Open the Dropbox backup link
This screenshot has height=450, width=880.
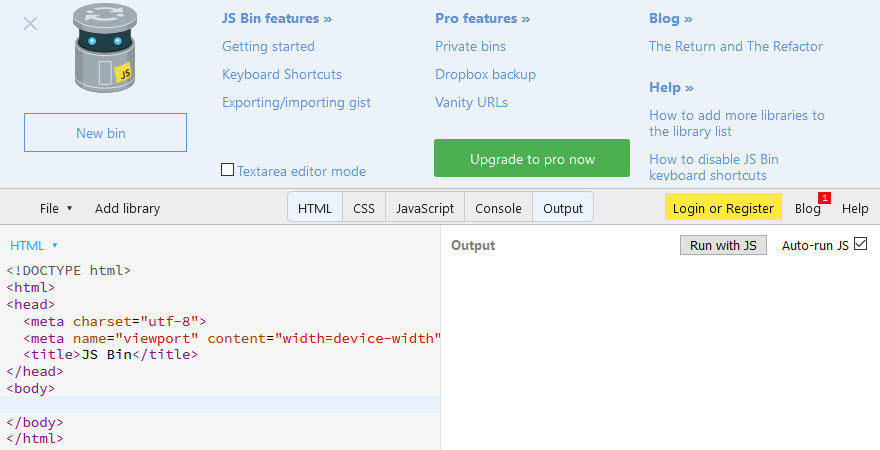pyautogui.click(x=485, y=74)
